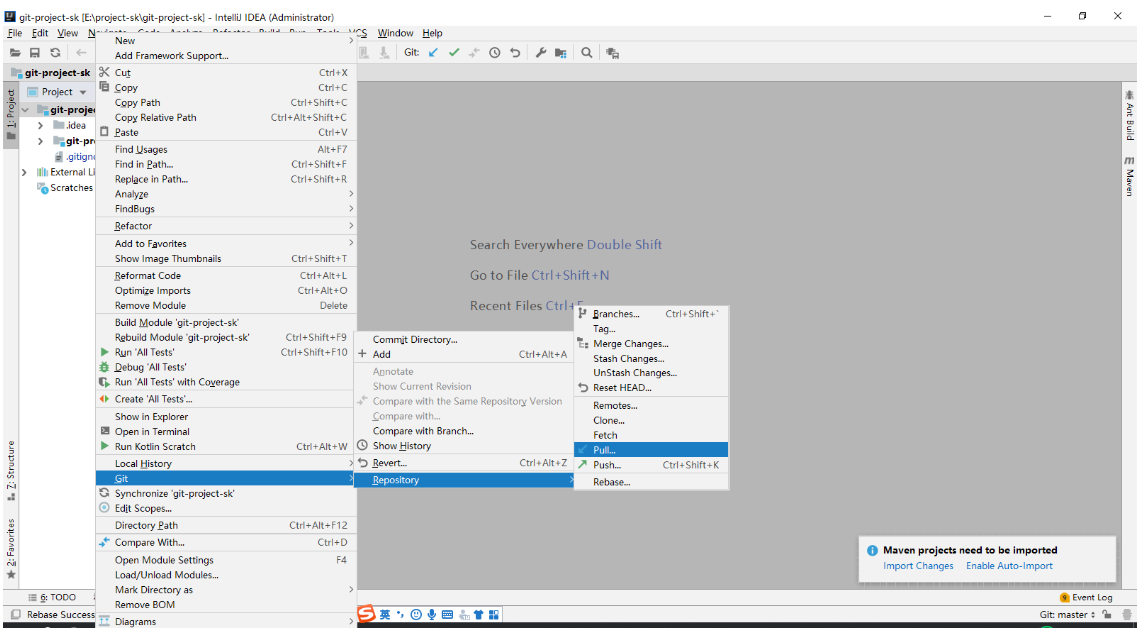
Task: Select Run 'All Tests' menu item
Action: pyautogui.click(x=226, y=352)
